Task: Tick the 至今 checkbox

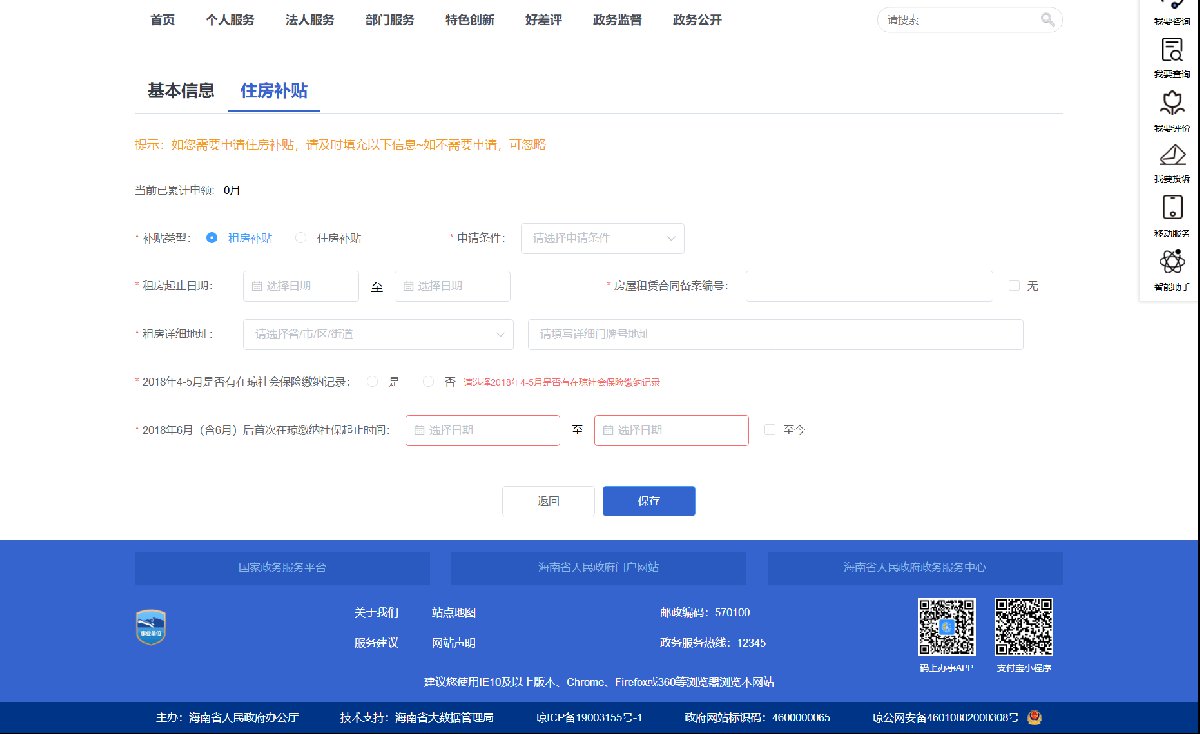Action: pos(769,430)
